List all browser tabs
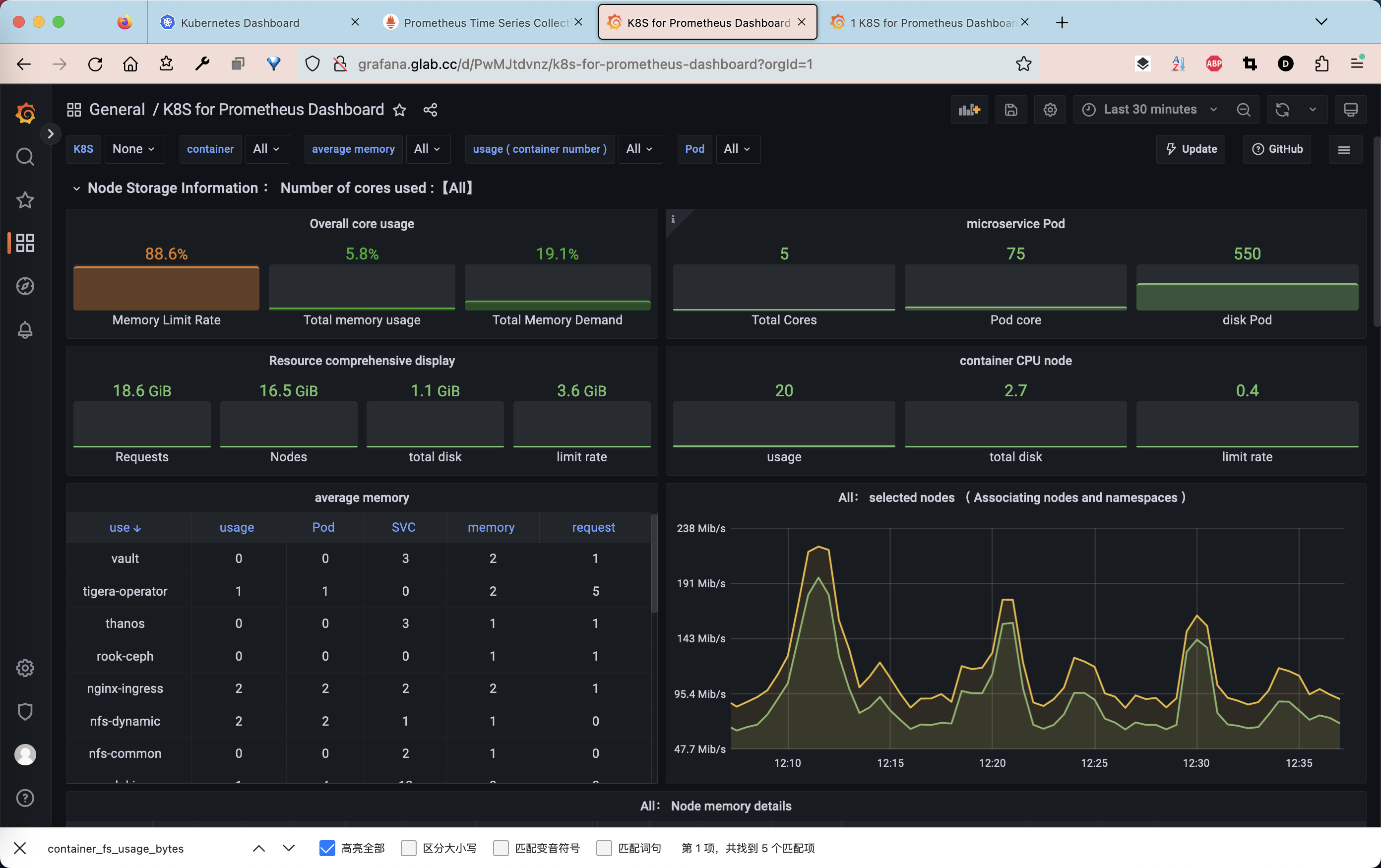 click(x=1321, y=22)
